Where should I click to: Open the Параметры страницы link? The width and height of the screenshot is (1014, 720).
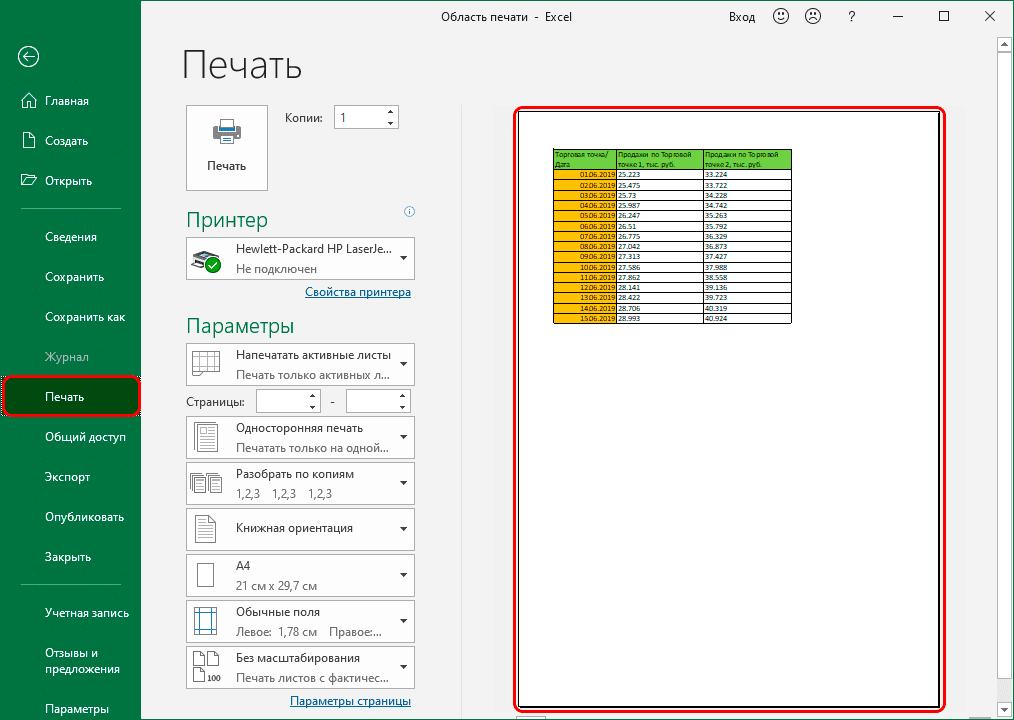tap(350, 701)
